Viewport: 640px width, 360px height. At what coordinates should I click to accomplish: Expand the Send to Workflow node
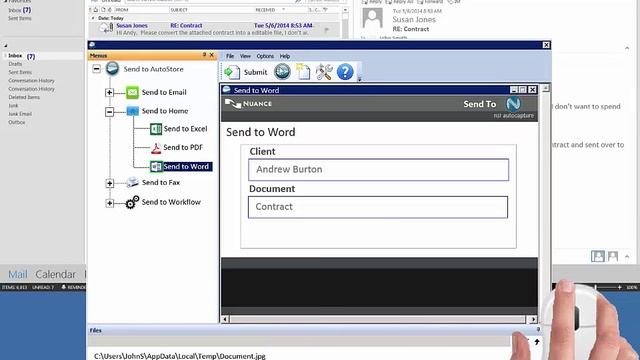pyautogui.click(x=109, y=202)
